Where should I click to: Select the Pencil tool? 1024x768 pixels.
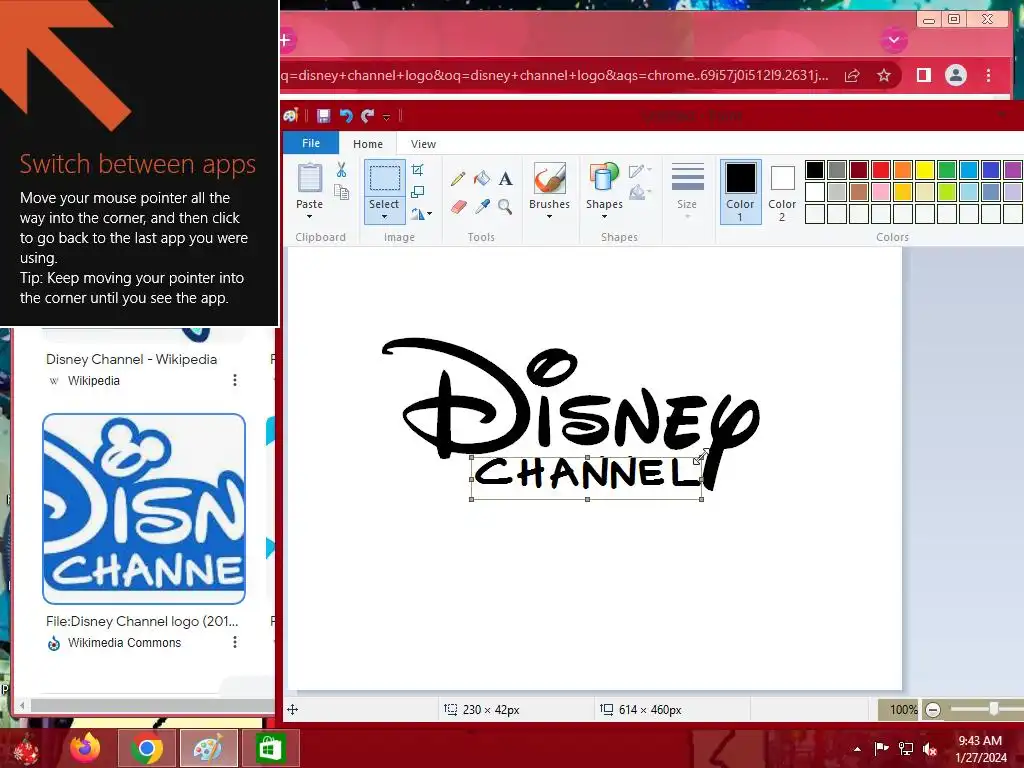click(458, 178)
